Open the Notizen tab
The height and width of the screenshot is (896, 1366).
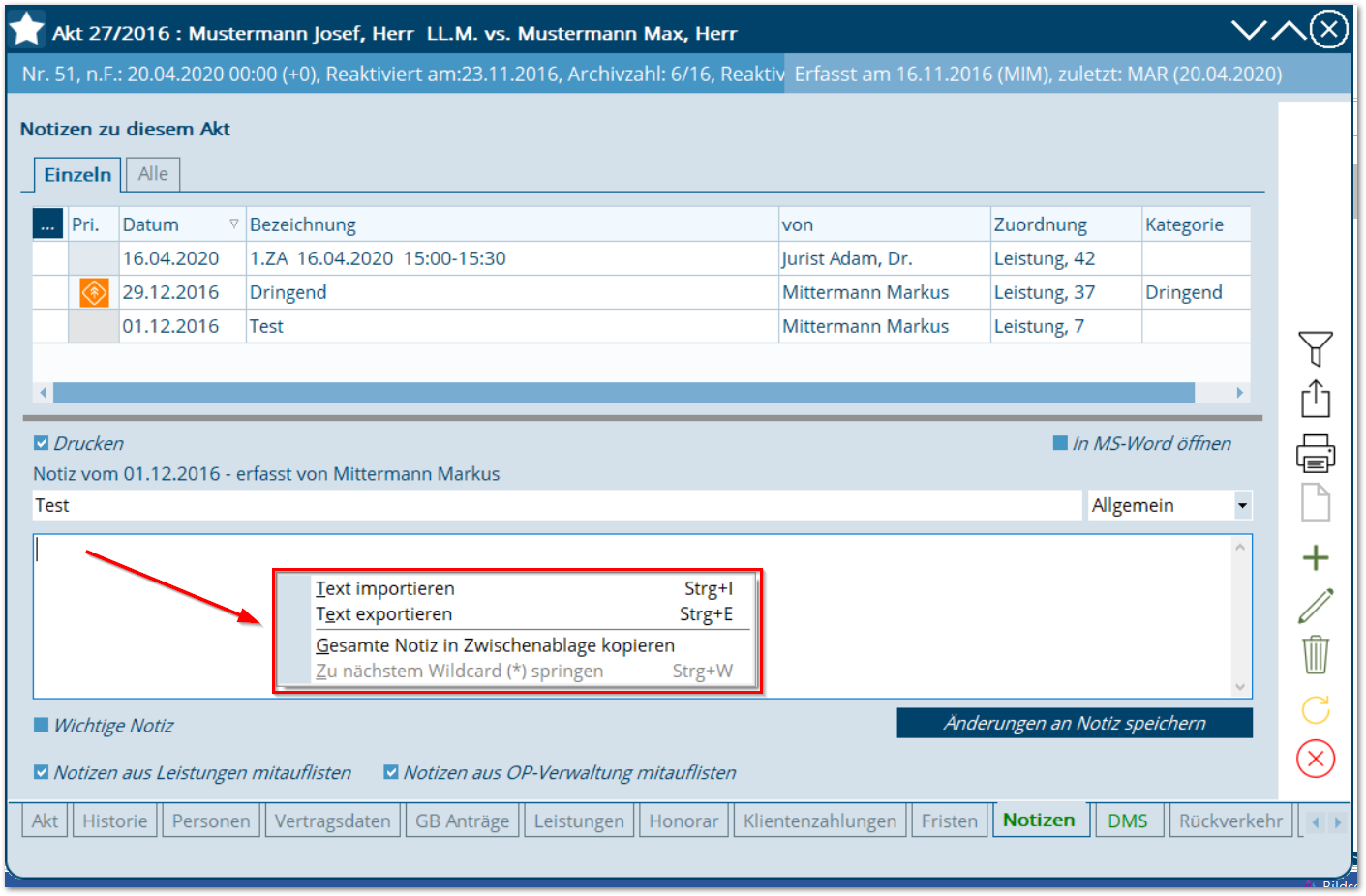pos(1040,820)
